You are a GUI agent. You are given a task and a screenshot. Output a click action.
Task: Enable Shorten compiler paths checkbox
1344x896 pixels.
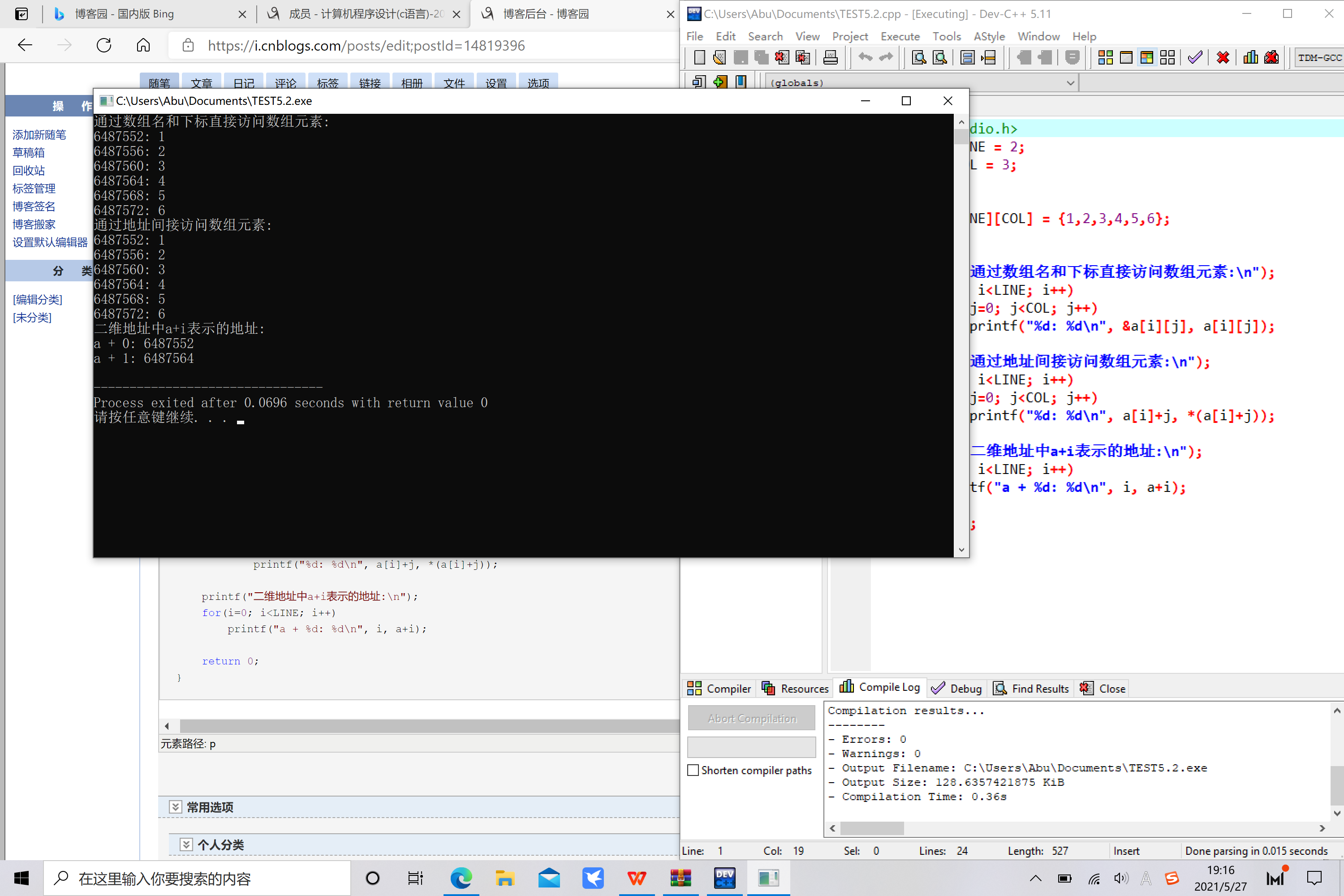[693, 770]
